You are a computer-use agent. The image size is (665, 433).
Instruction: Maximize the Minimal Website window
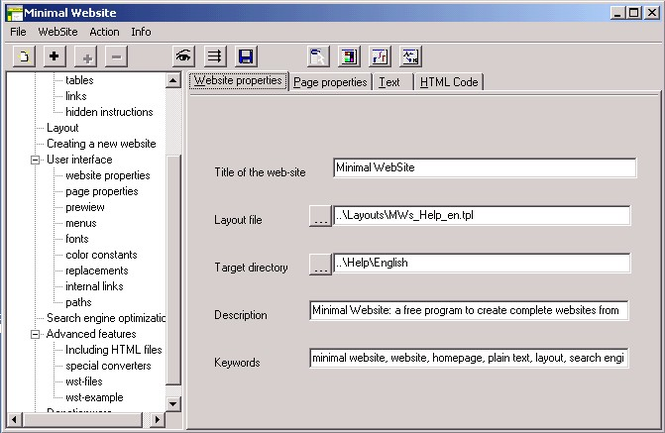(634, 13)
